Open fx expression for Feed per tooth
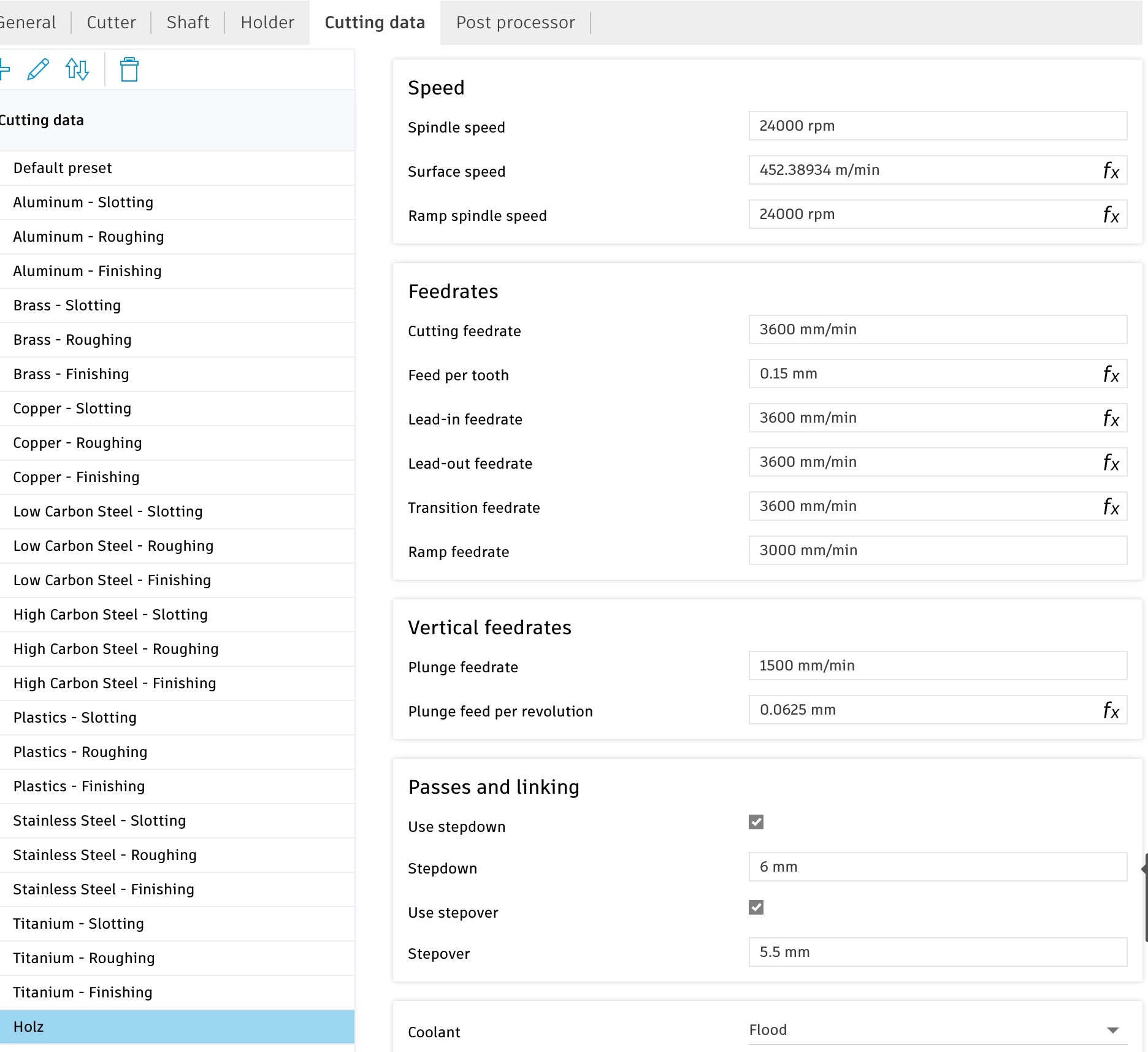1148x1052 pixels. coord(1111,374)
